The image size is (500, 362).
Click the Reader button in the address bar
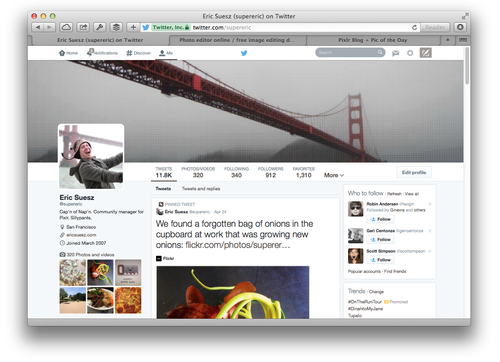coord(435,27)
